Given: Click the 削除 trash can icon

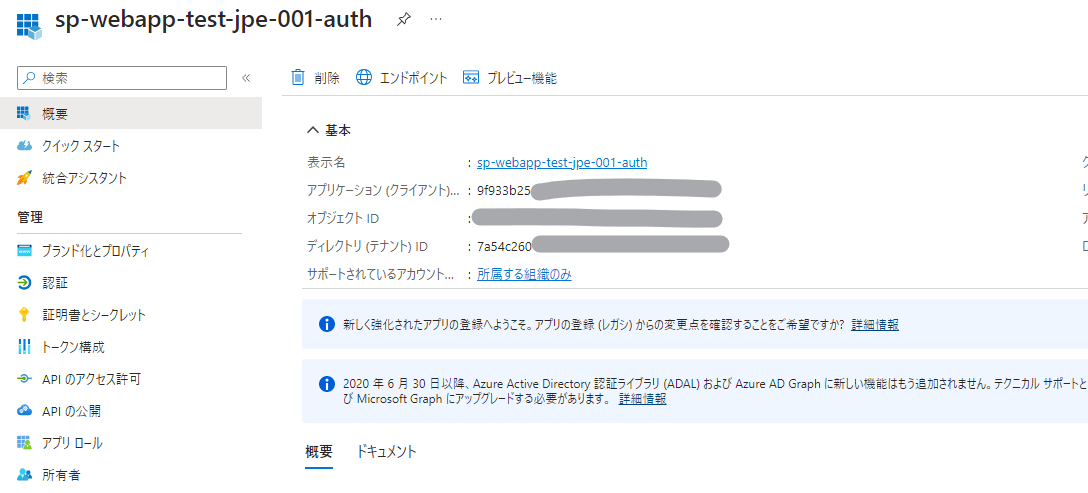Looking at the screenshot, I should (x=298, y=77).
